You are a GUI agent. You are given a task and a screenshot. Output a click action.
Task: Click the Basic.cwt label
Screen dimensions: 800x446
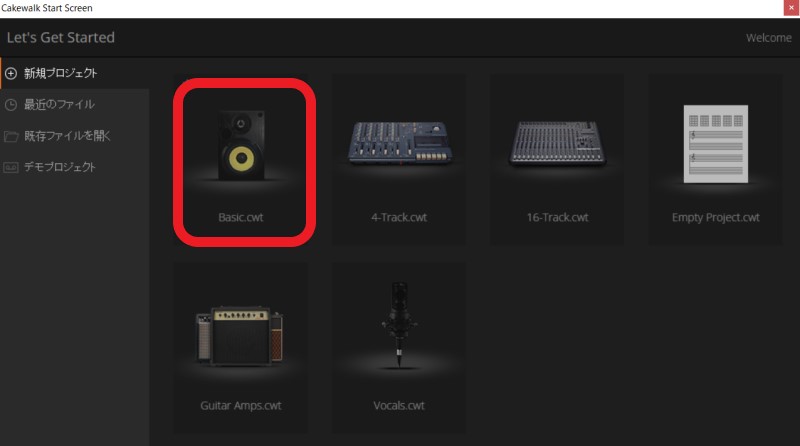(241, 217)
